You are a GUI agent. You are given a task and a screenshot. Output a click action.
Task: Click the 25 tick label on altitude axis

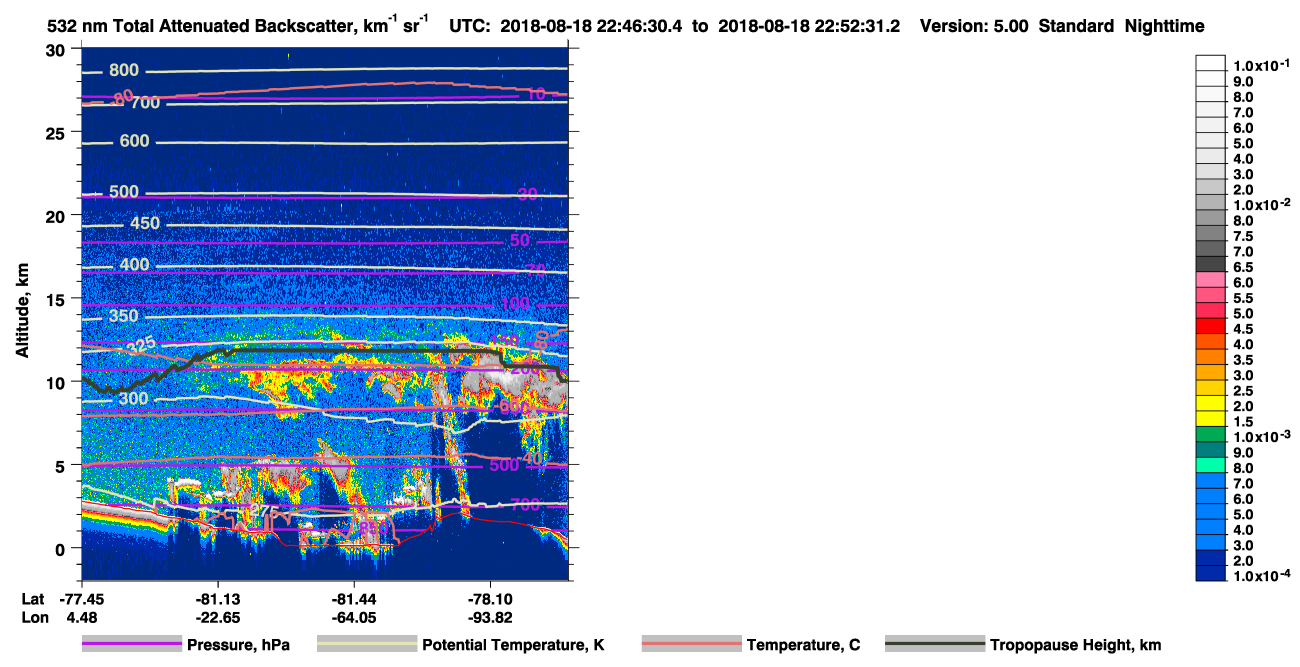[x=58, y=133]
